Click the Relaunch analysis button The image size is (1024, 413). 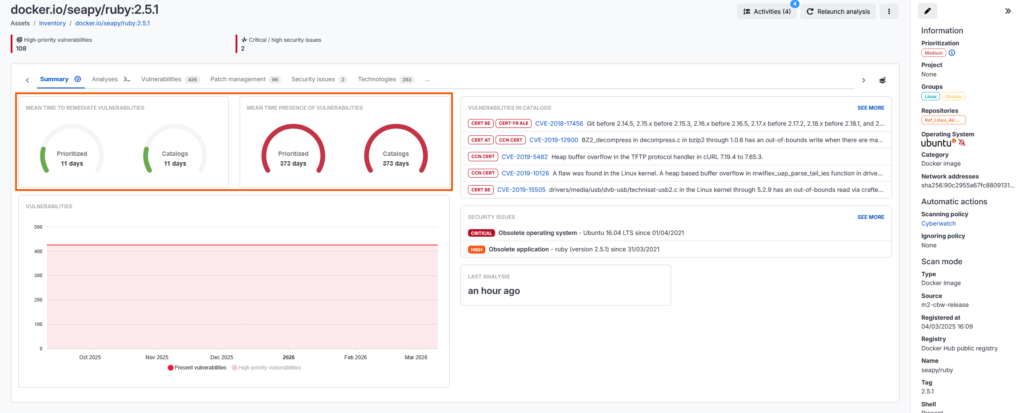pyautogui.click(x=839, y=12)
